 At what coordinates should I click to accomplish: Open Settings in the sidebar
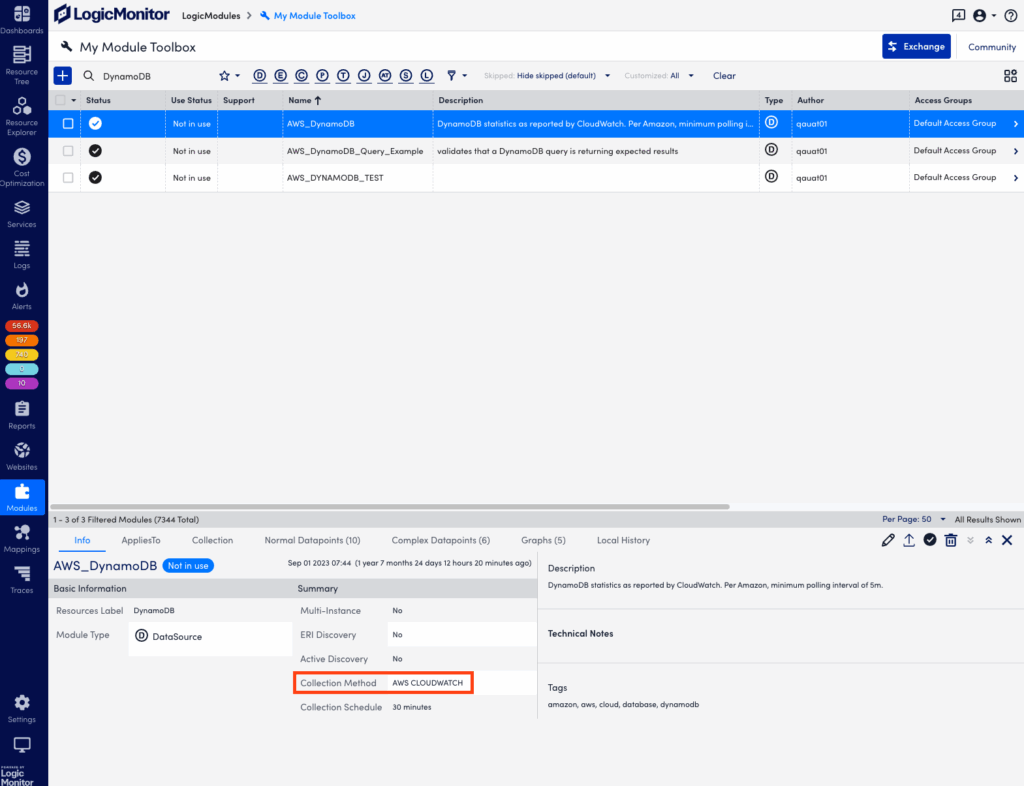(22, 710)
